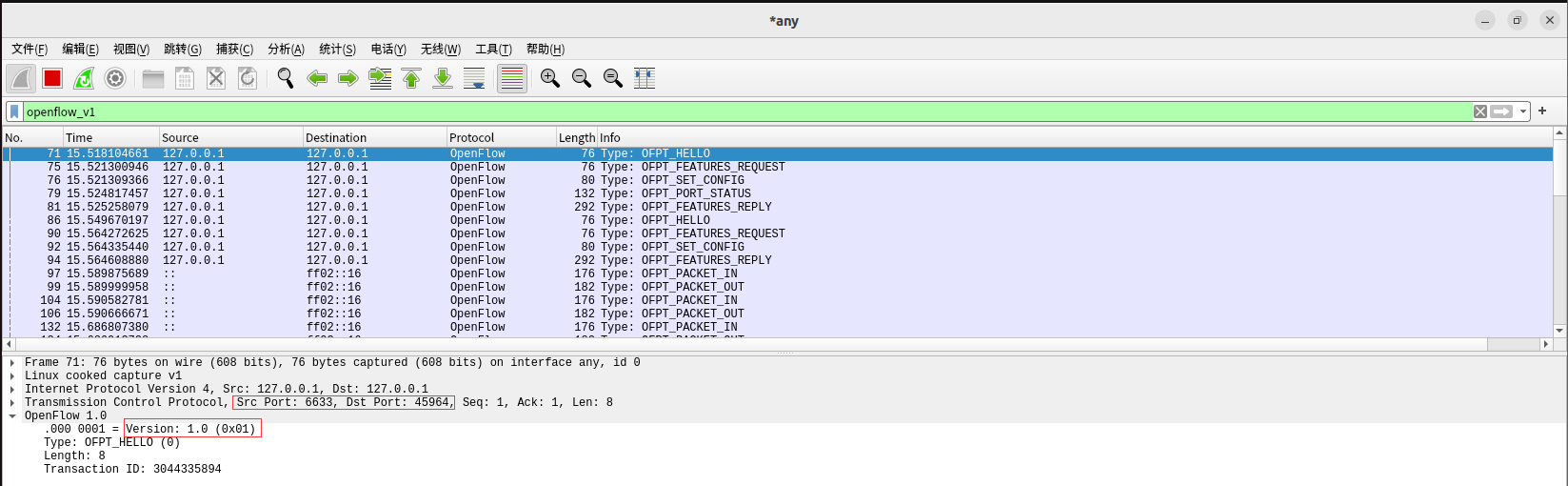
Task: Open the 统计(S) menu
Action: tap(337, 49)
